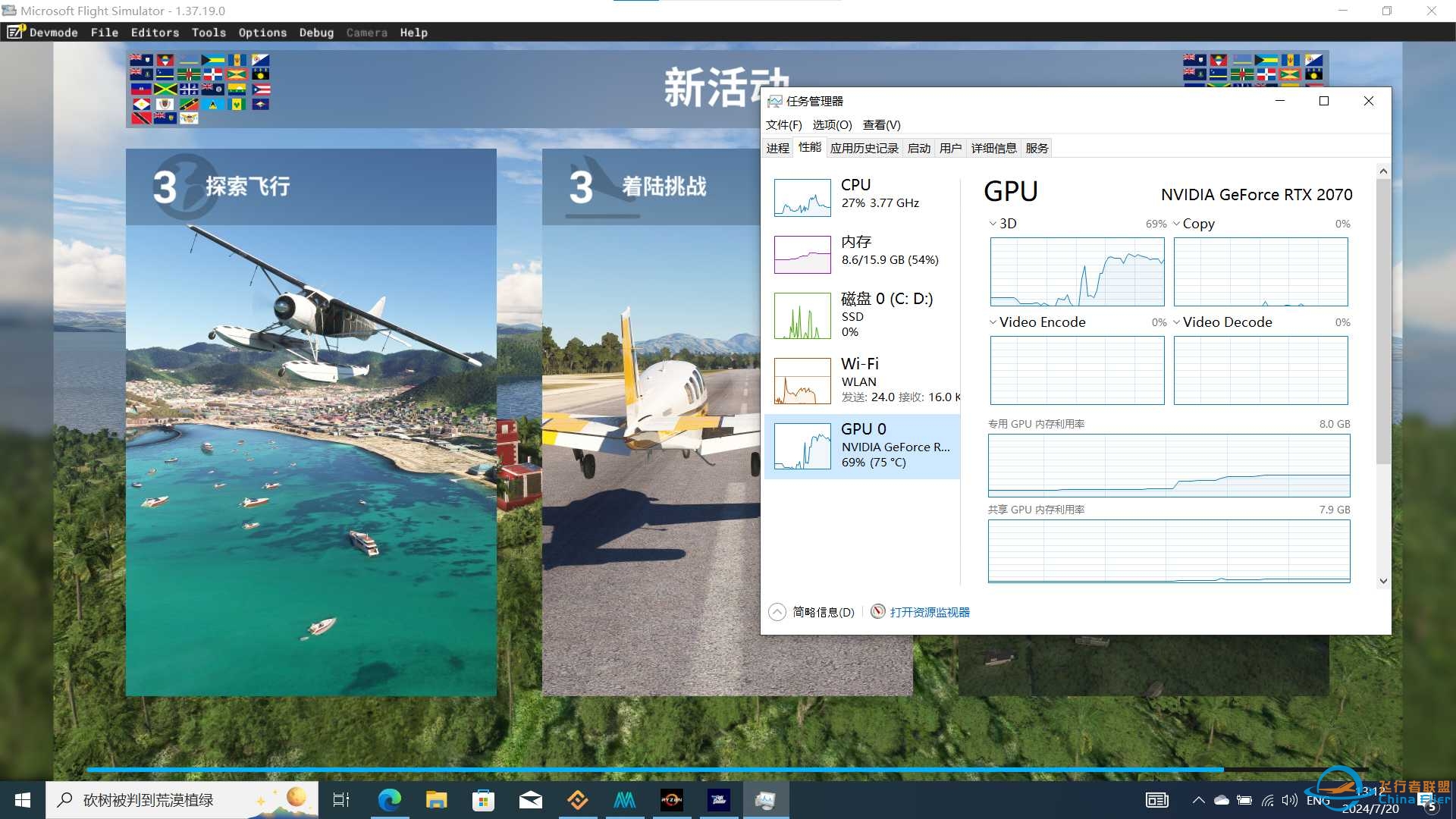Viewport: 1456px width, 819px height.
Task: Collapse to 简略信息(D) view
Action: [x=811, y=612]
